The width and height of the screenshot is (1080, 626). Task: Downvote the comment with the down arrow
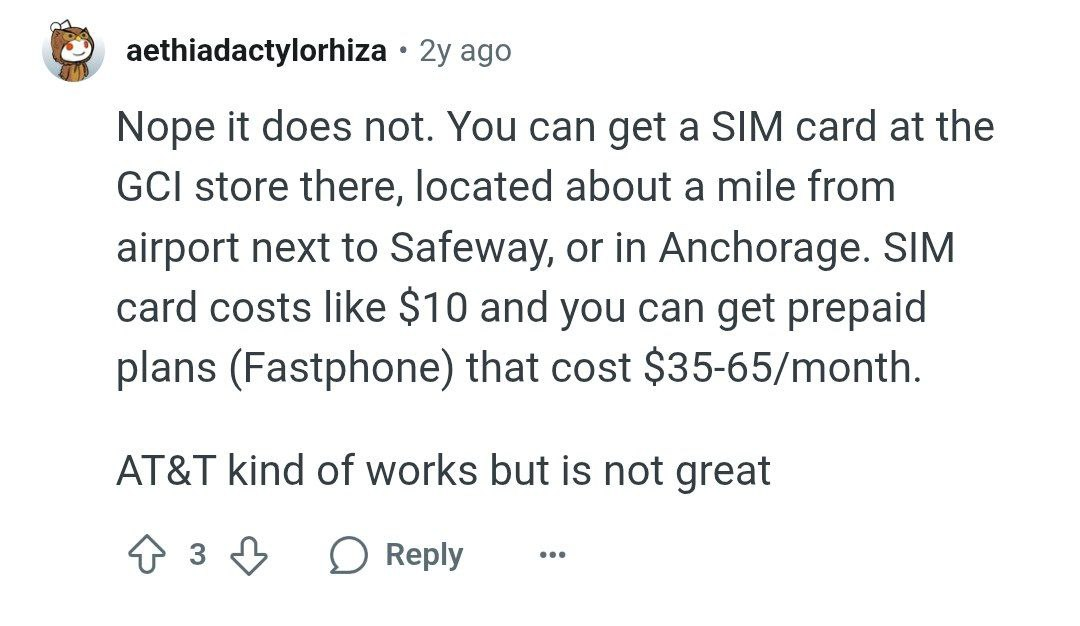coord(247,555)
